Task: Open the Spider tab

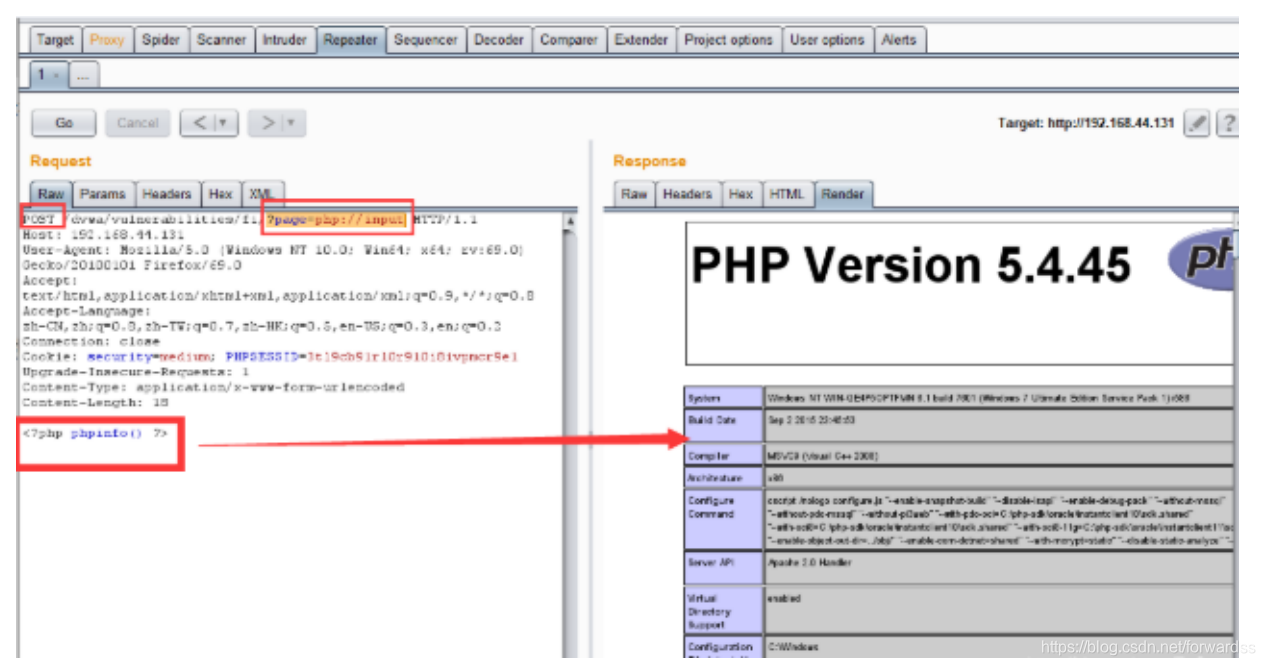Action: [x=160, y=40]
